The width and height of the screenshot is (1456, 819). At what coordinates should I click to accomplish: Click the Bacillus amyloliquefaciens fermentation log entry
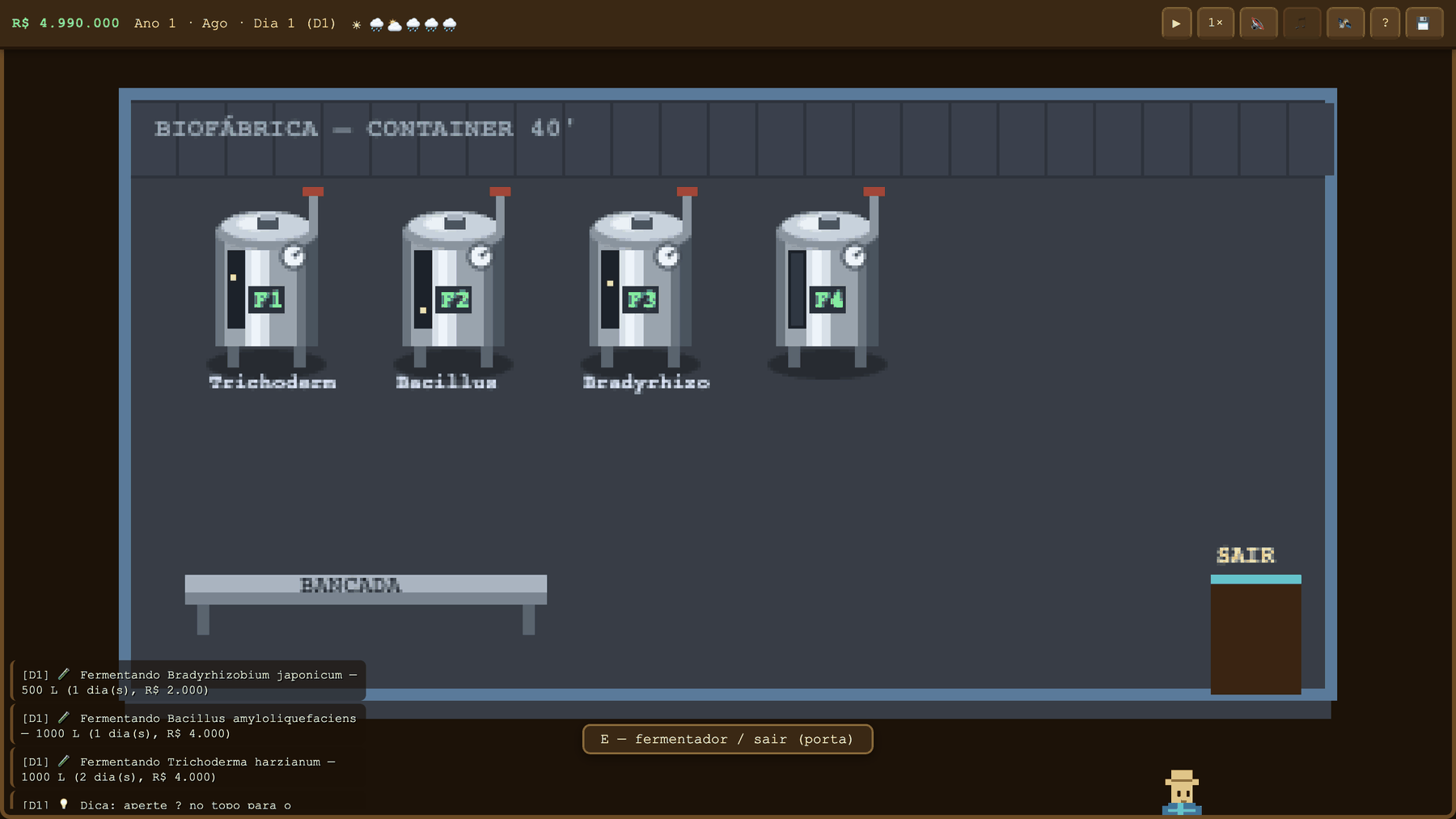(x=188, y=725)
